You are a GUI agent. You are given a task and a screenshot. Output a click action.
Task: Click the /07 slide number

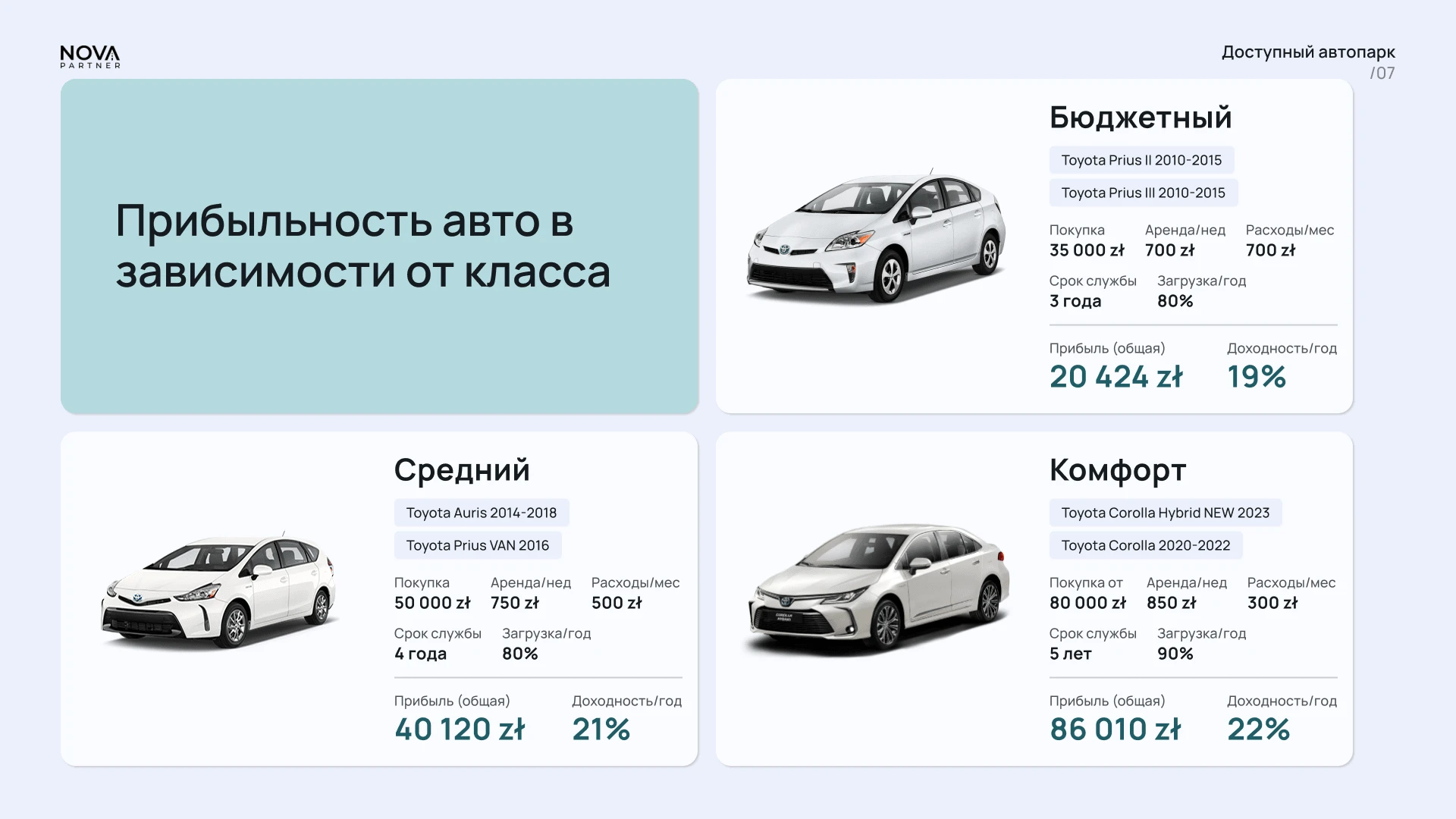pos(1382,74)
